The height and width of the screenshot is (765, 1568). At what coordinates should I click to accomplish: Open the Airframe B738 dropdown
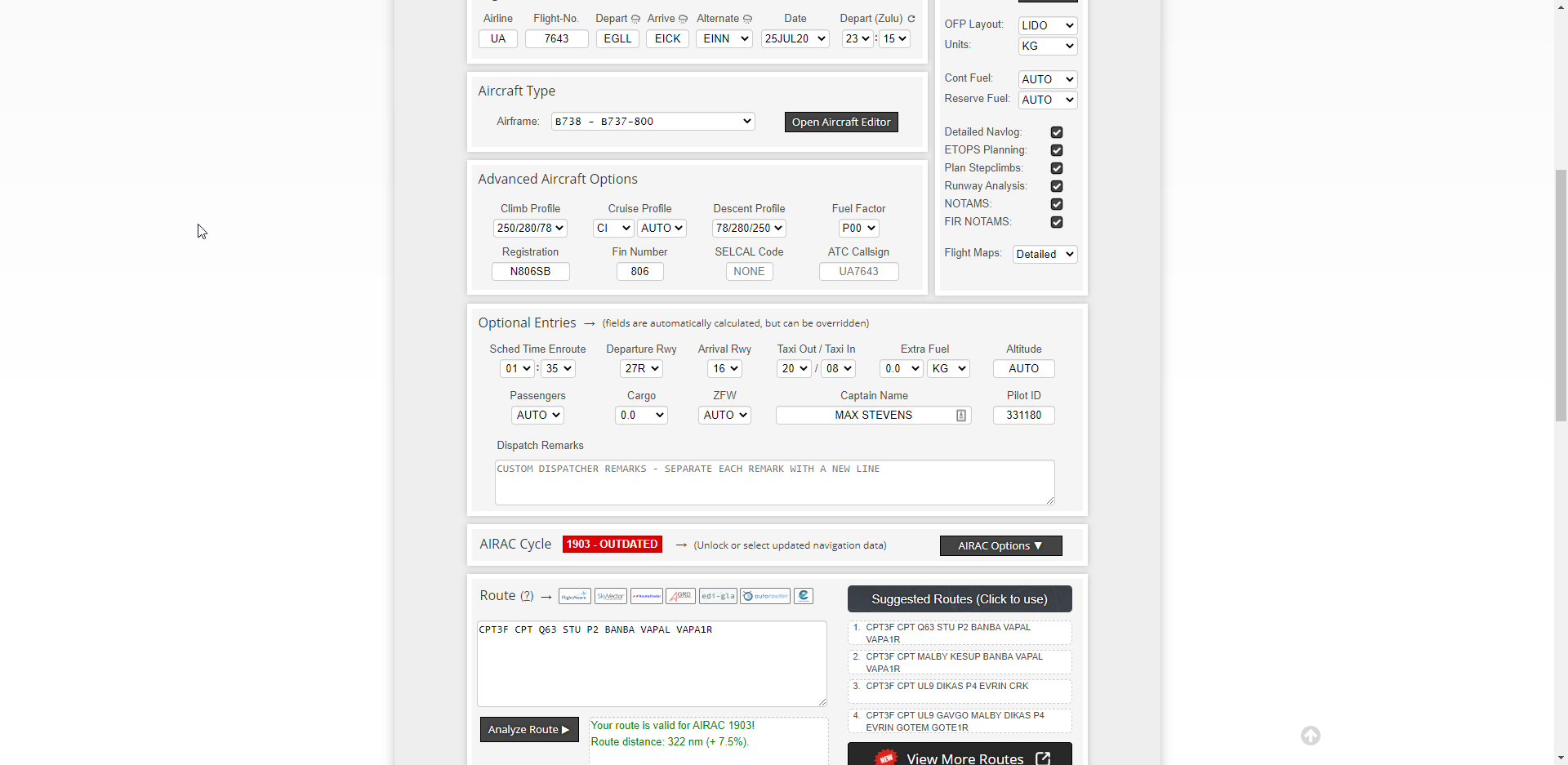(653, 122)
